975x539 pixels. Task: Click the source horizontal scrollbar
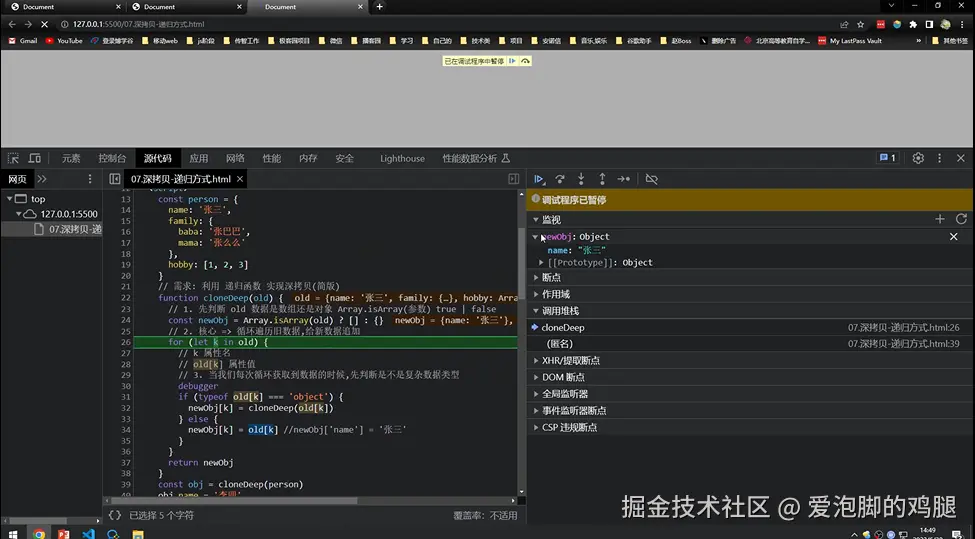233,500
